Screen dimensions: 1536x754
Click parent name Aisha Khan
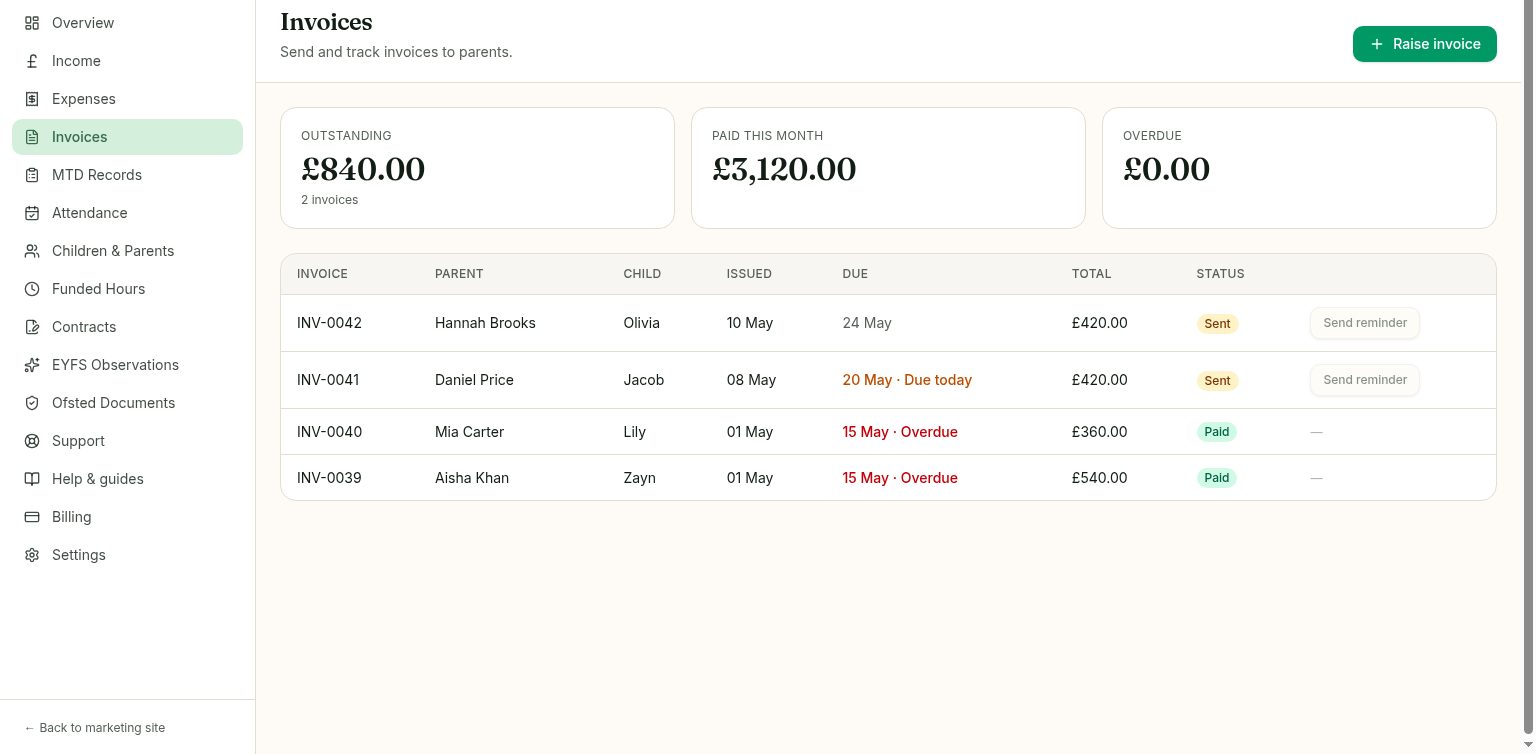(x=472, y=478)
